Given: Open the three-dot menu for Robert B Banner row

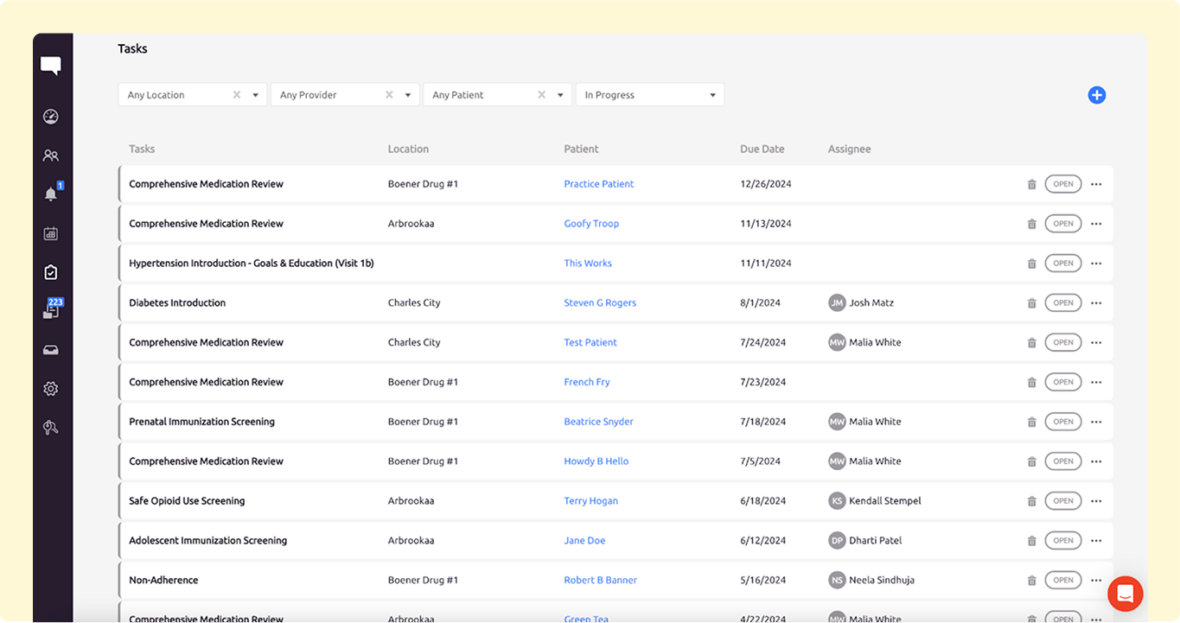Looking at the screenshot, I should pos(1096,580).
